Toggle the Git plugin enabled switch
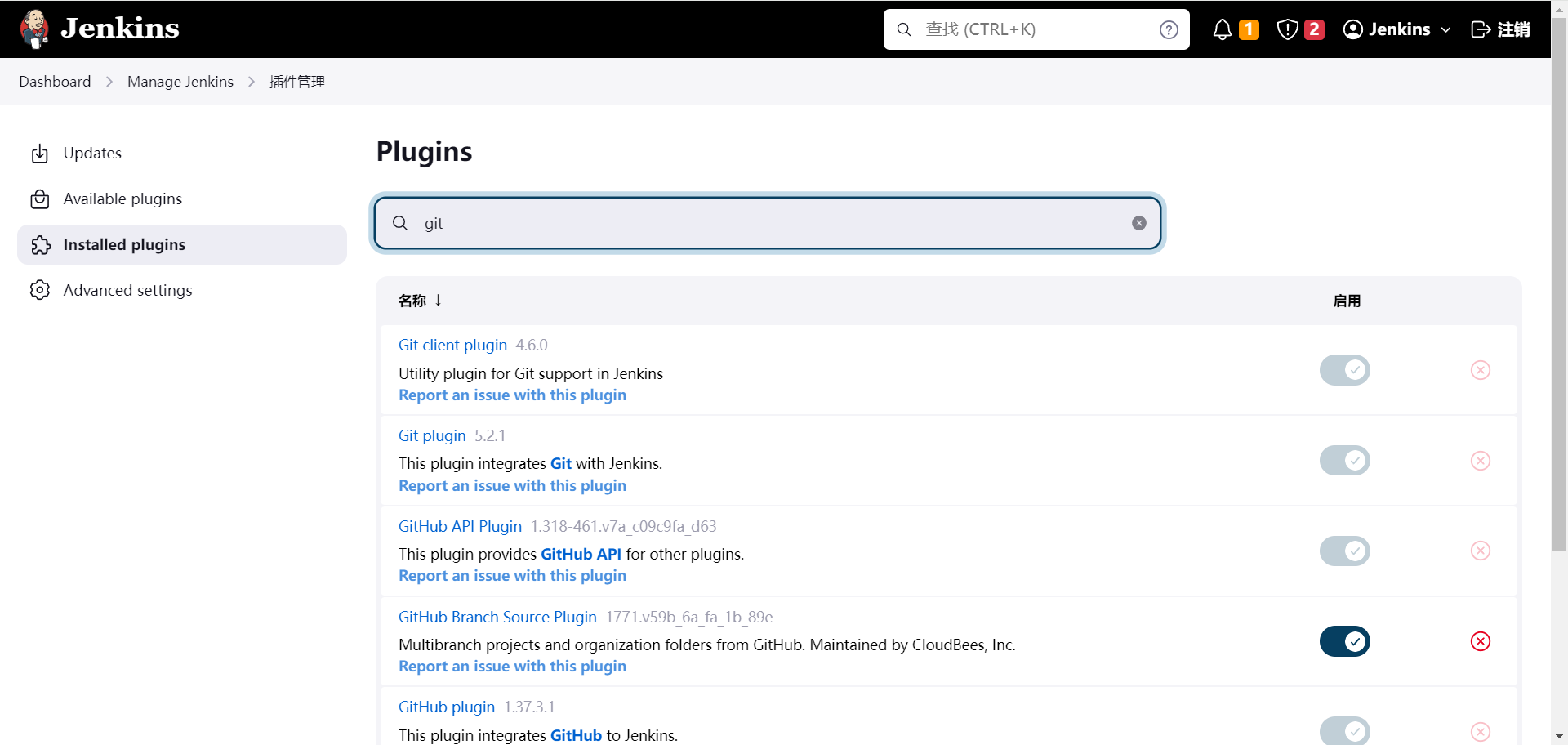 pos(1344,461)
